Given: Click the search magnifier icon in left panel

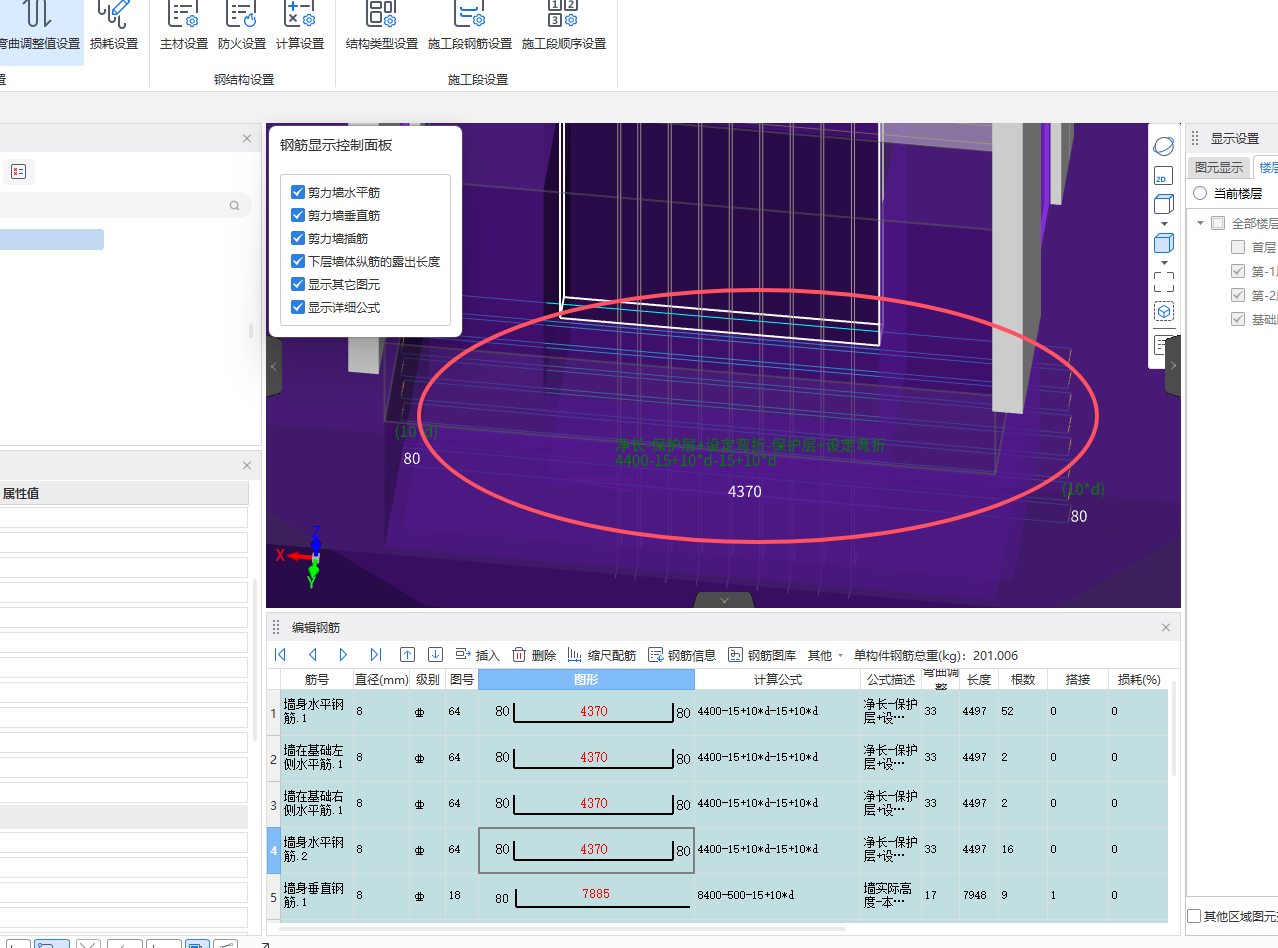Looking at the screenshot, I should coord(235,206).
